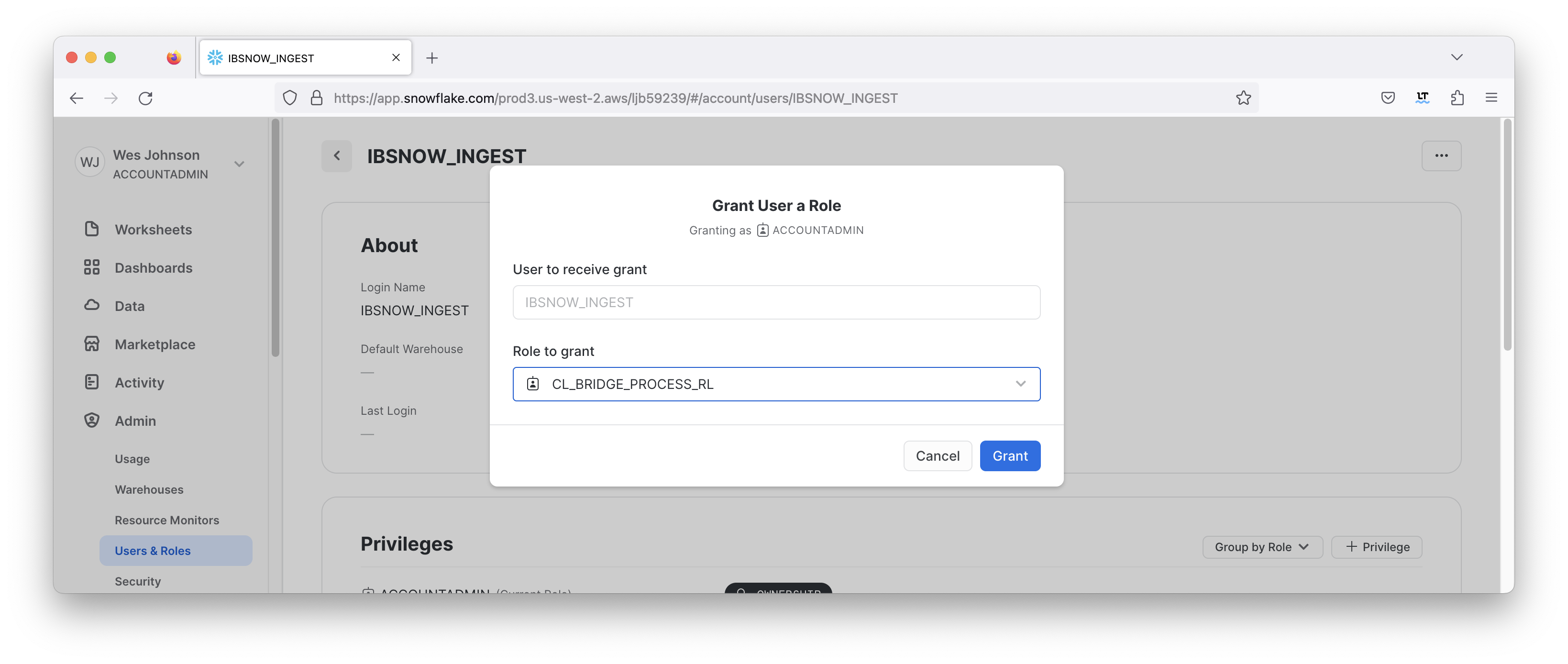Click the WJ user avatar
Screen dimensions: 1568x664
[x=89, y=163]
